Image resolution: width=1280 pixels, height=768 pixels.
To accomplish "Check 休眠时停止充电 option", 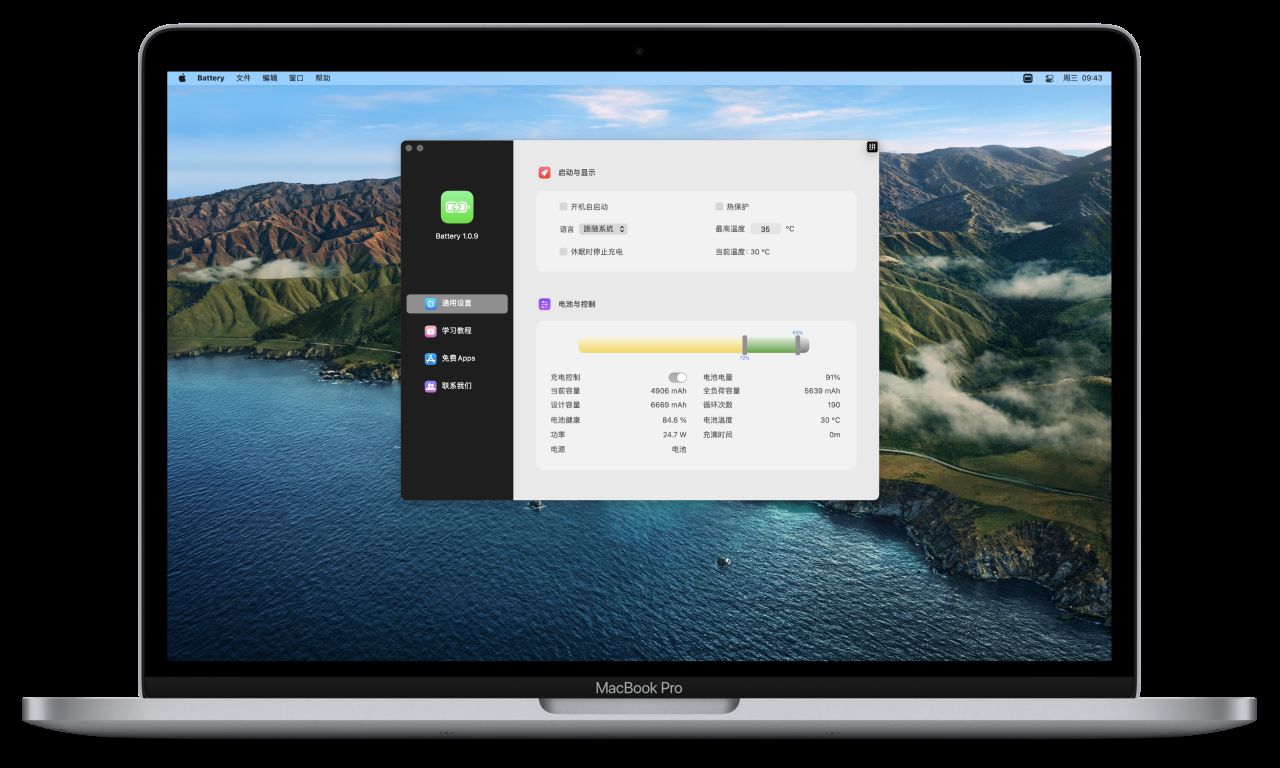I will [x=563, y=252].
